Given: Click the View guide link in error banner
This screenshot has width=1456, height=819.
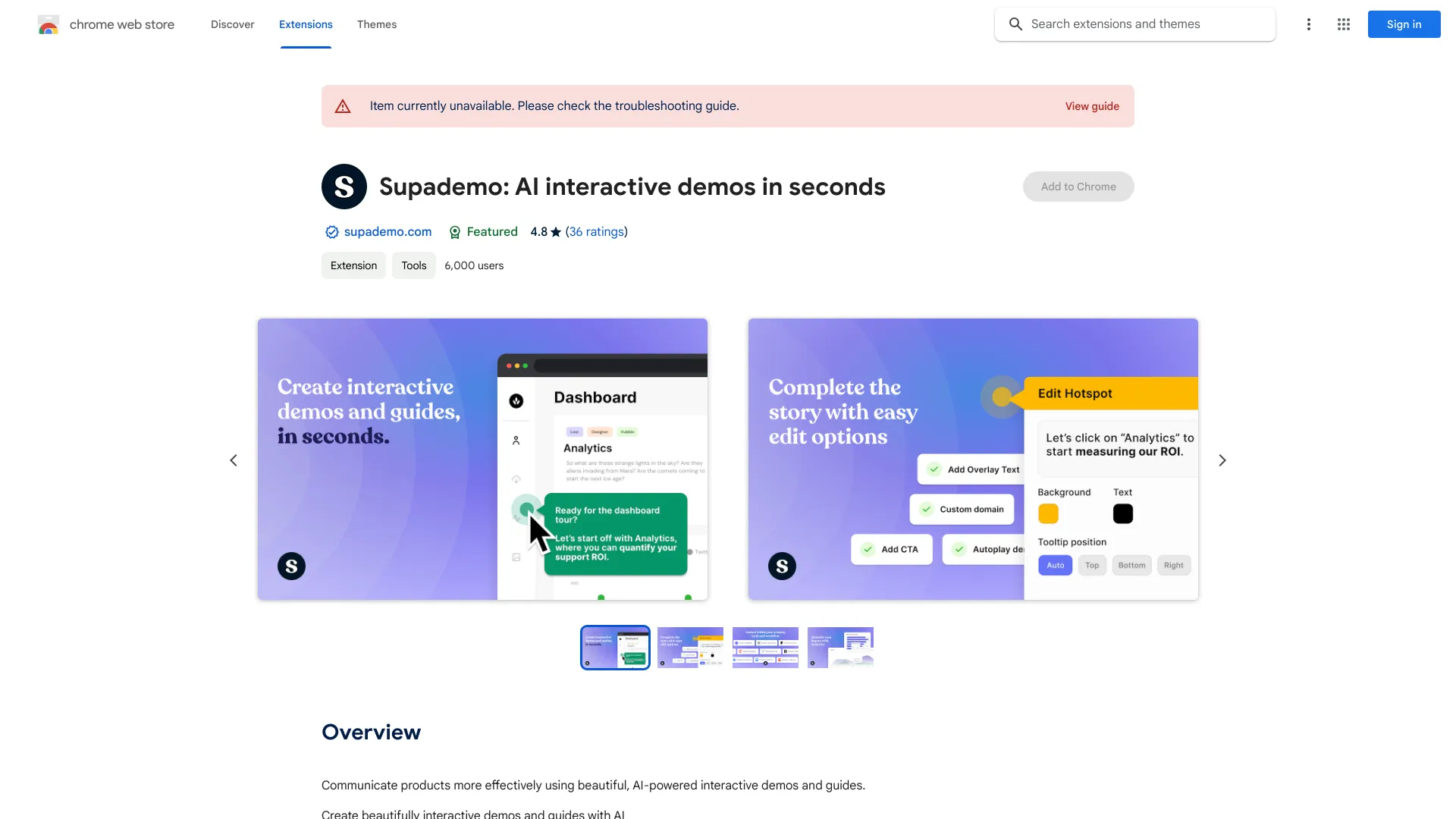Looking at the screenshot, I should pyautogui.click(x=1092, y=106).
